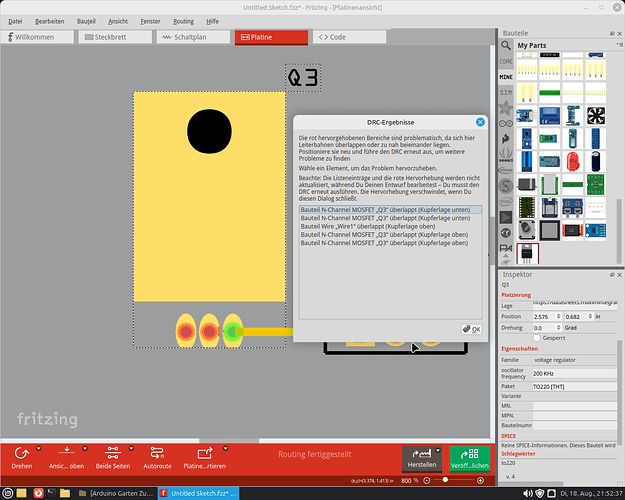The image size is (625, 500).
Task: Open the Arduino infinity-logo parts bin
Action: coord(506,124)
